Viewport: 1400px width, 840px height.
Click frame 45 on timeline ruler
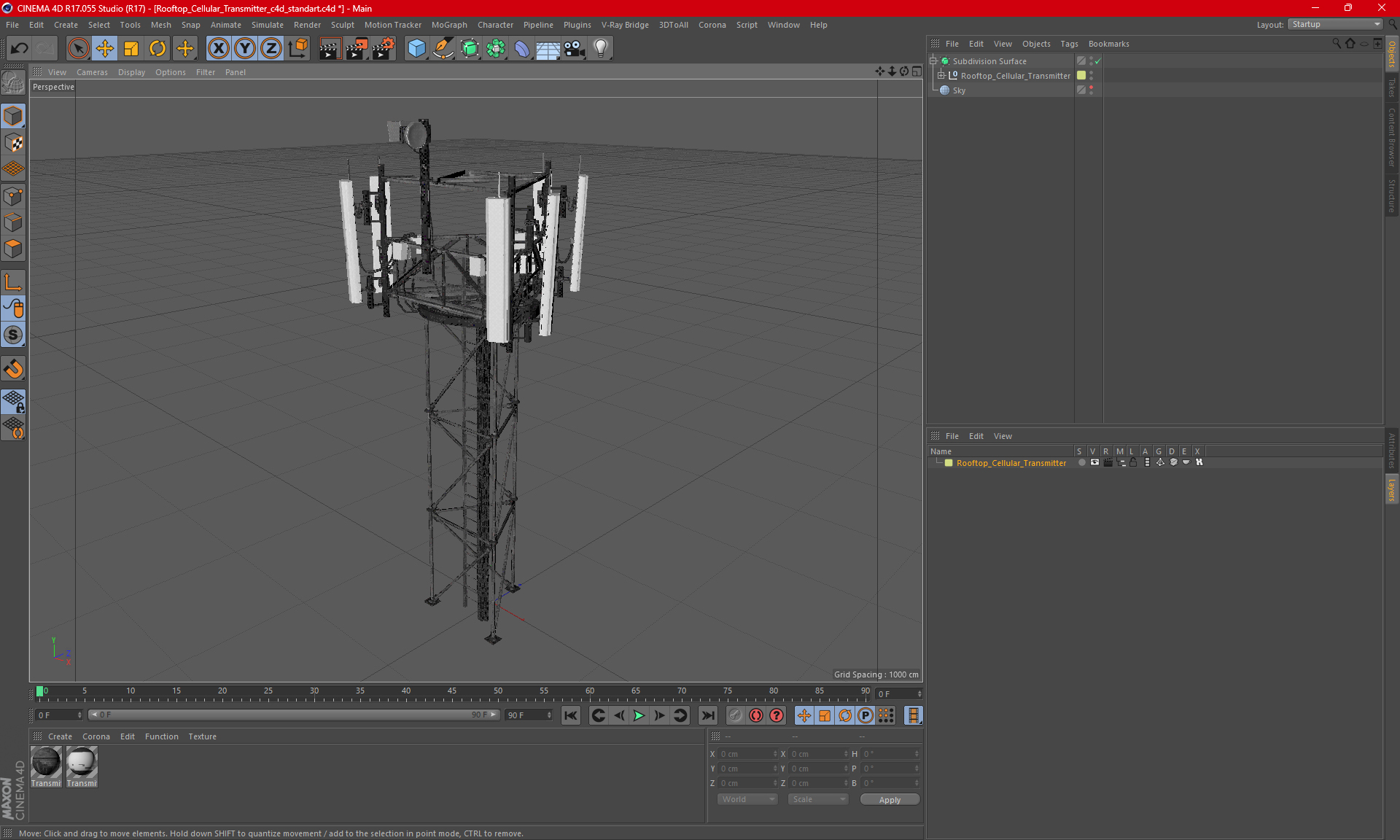[452, 691]
